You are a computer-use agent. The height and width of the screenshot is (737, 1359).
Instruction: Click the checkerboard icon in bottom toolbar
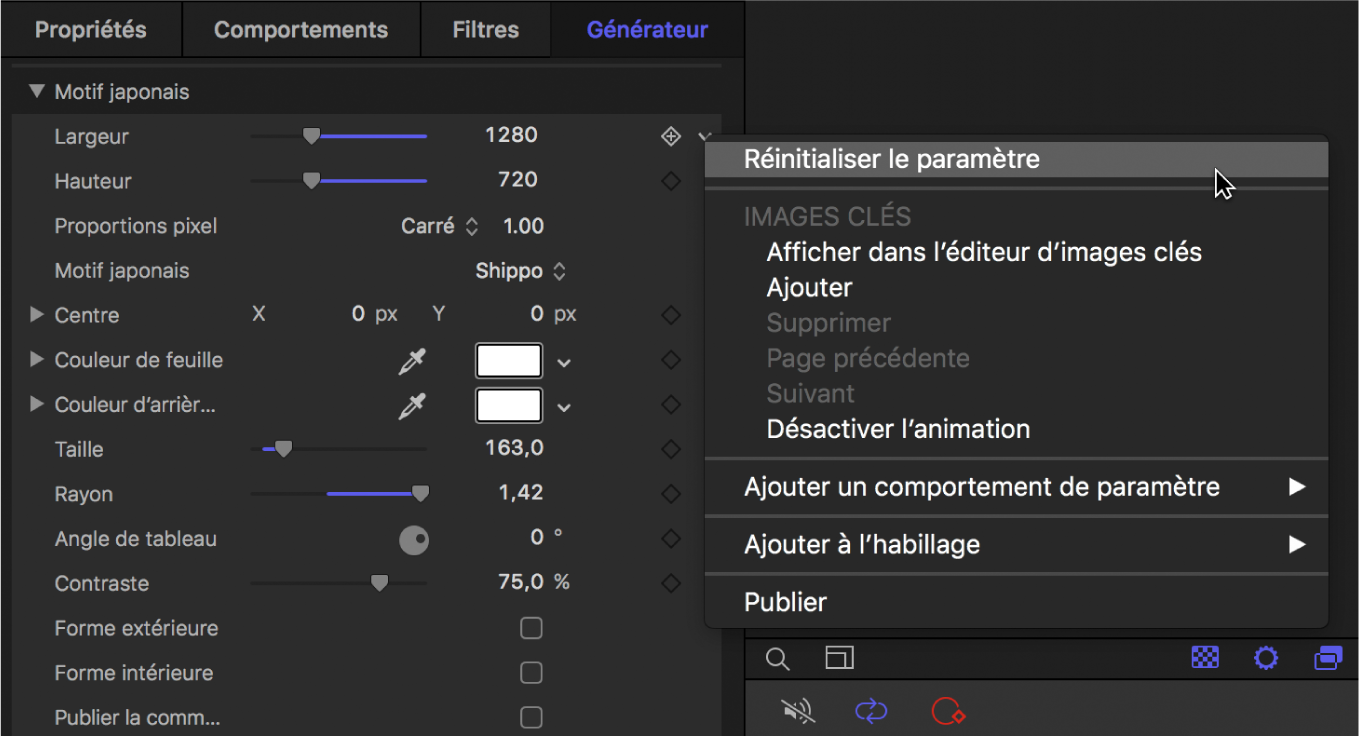[x=1205, y=657]
